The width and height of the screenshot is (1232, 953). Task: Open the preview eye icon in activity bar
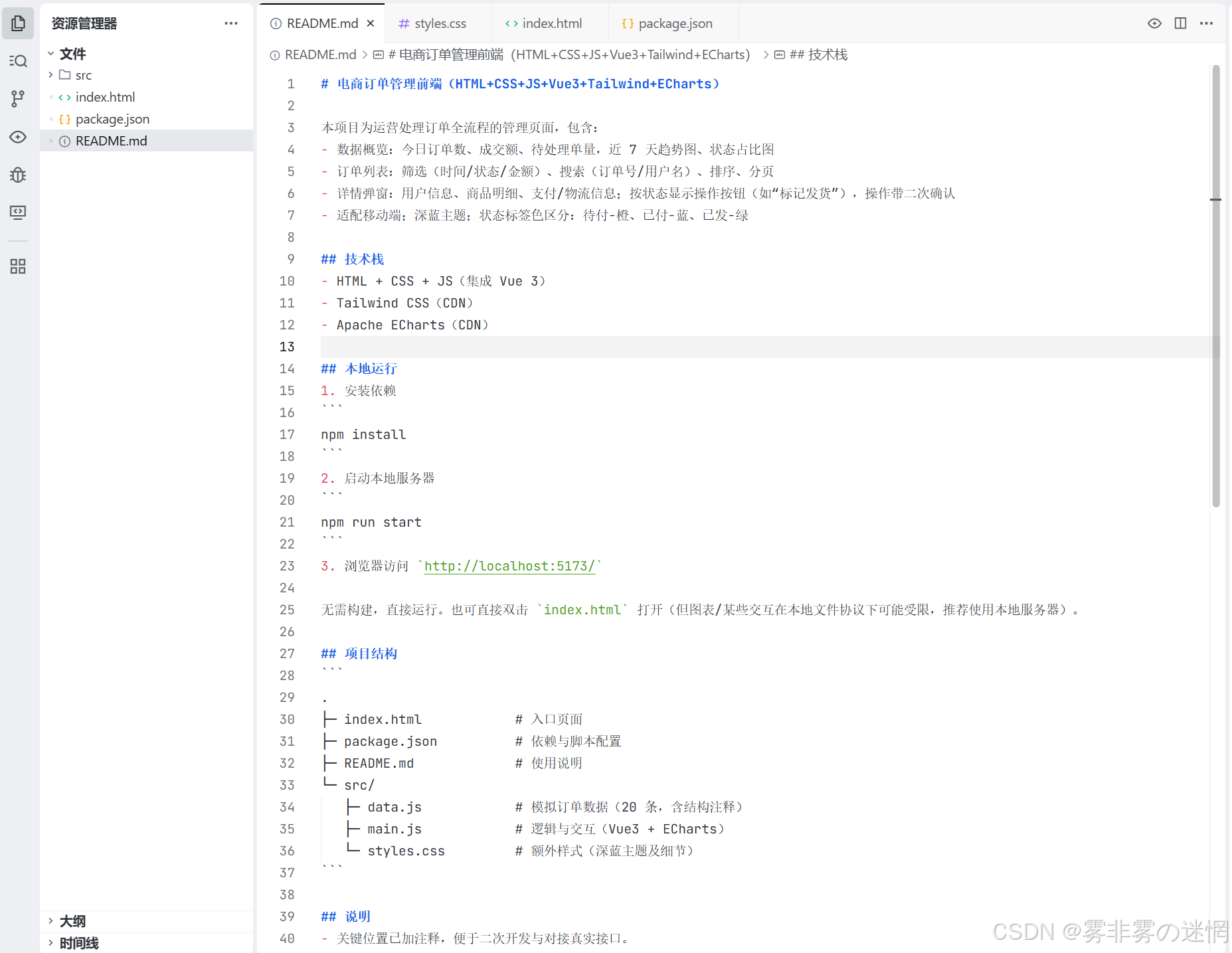(18, 137)
